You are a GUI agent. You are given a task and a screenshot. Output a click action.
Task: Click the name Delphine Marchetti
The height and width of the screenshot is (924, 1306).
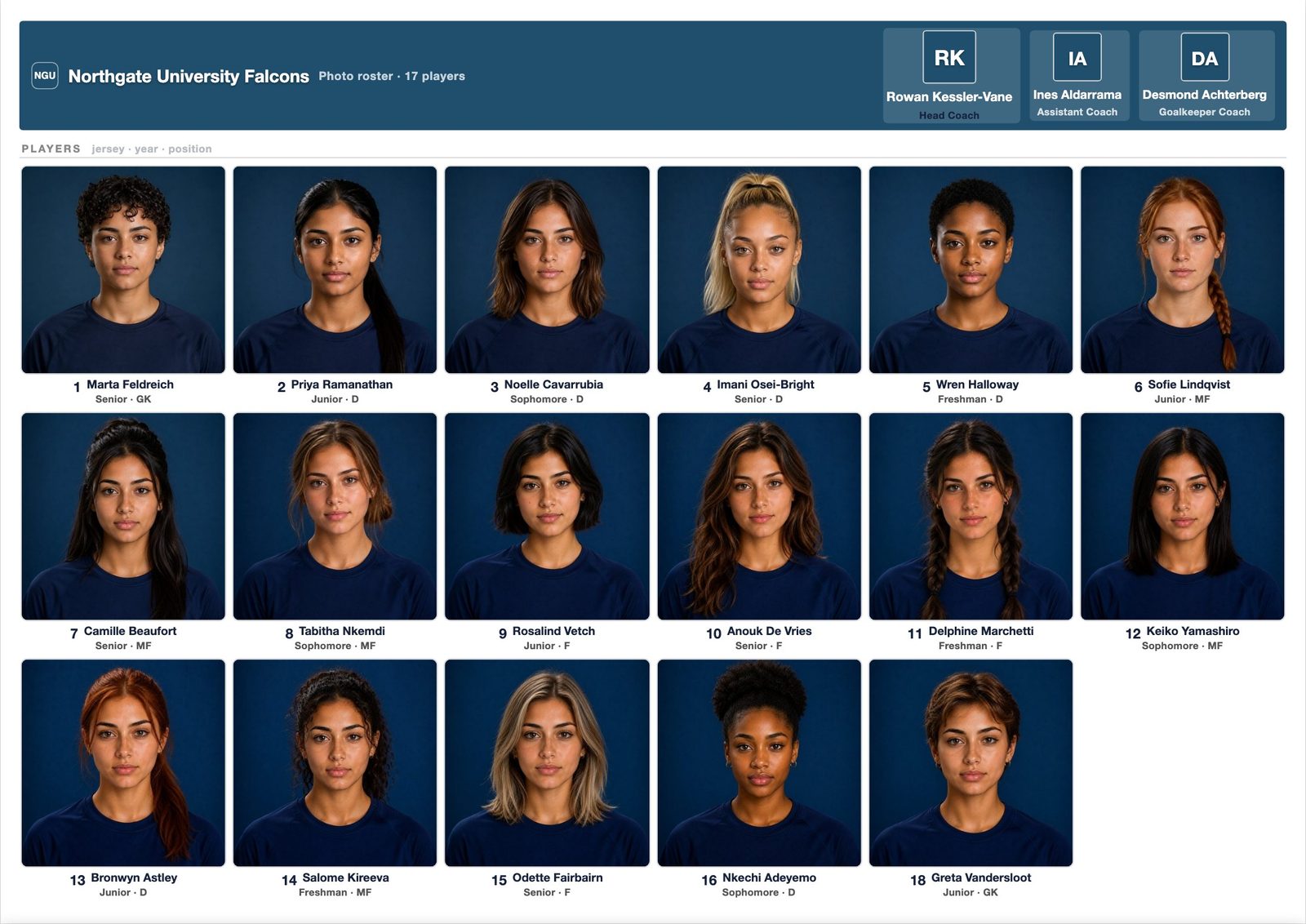point(981,631)
